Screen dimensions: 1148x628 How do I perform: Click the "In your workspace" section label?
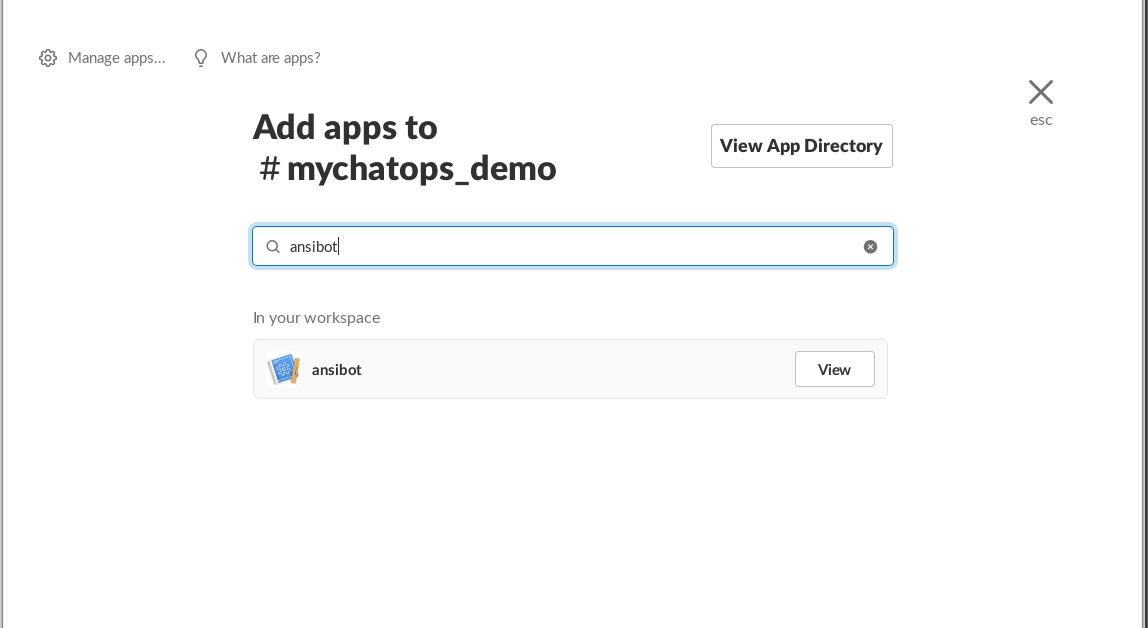click(316, 318)
